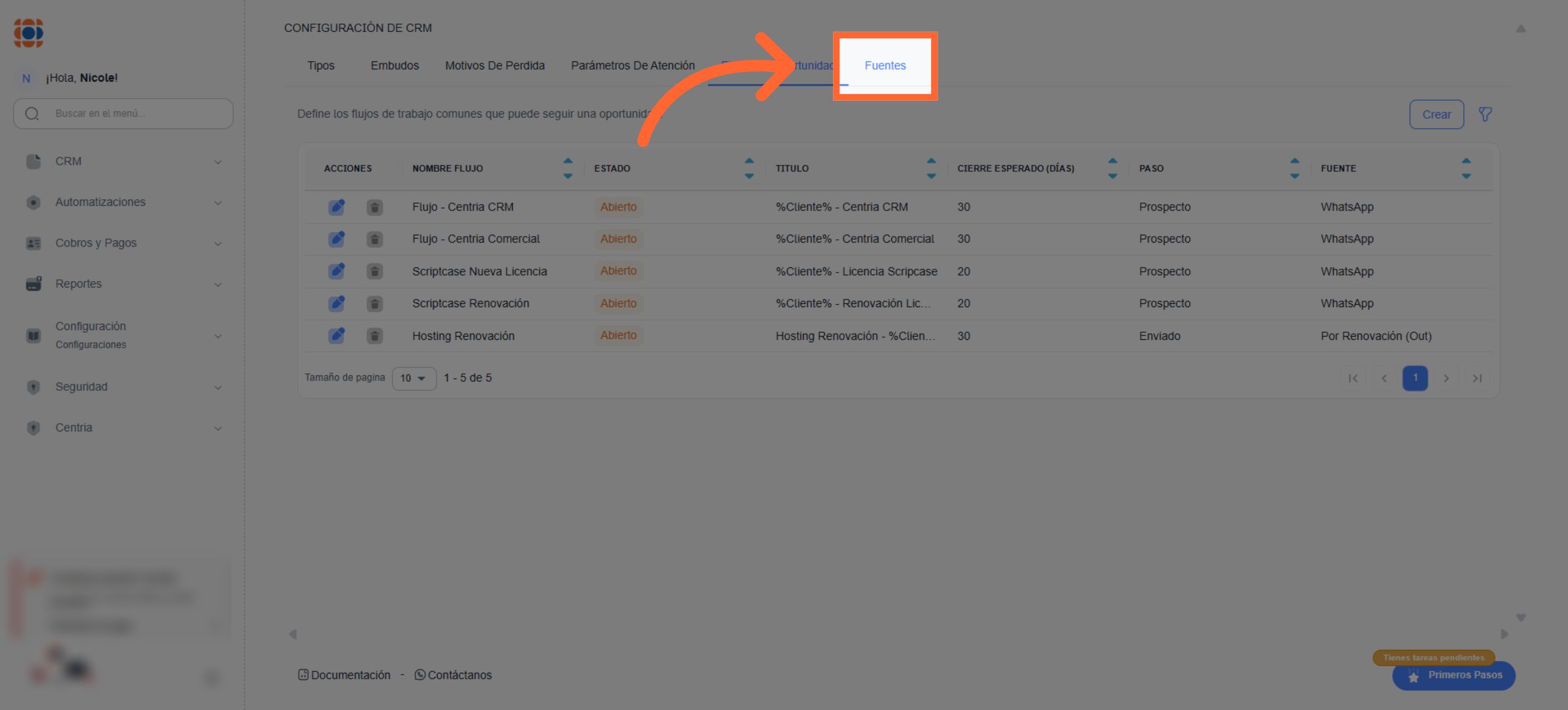
Task: Edit the Flujo - Centria CRM row
Action: click(x=336, y=207)
